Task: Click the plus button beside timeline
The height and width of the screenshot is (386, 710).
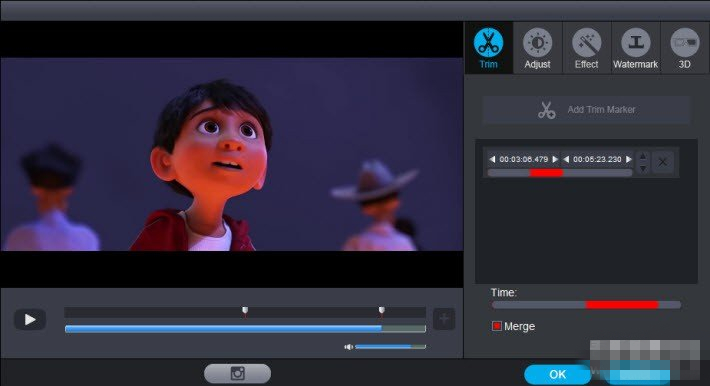Action: tap(444, 319)
